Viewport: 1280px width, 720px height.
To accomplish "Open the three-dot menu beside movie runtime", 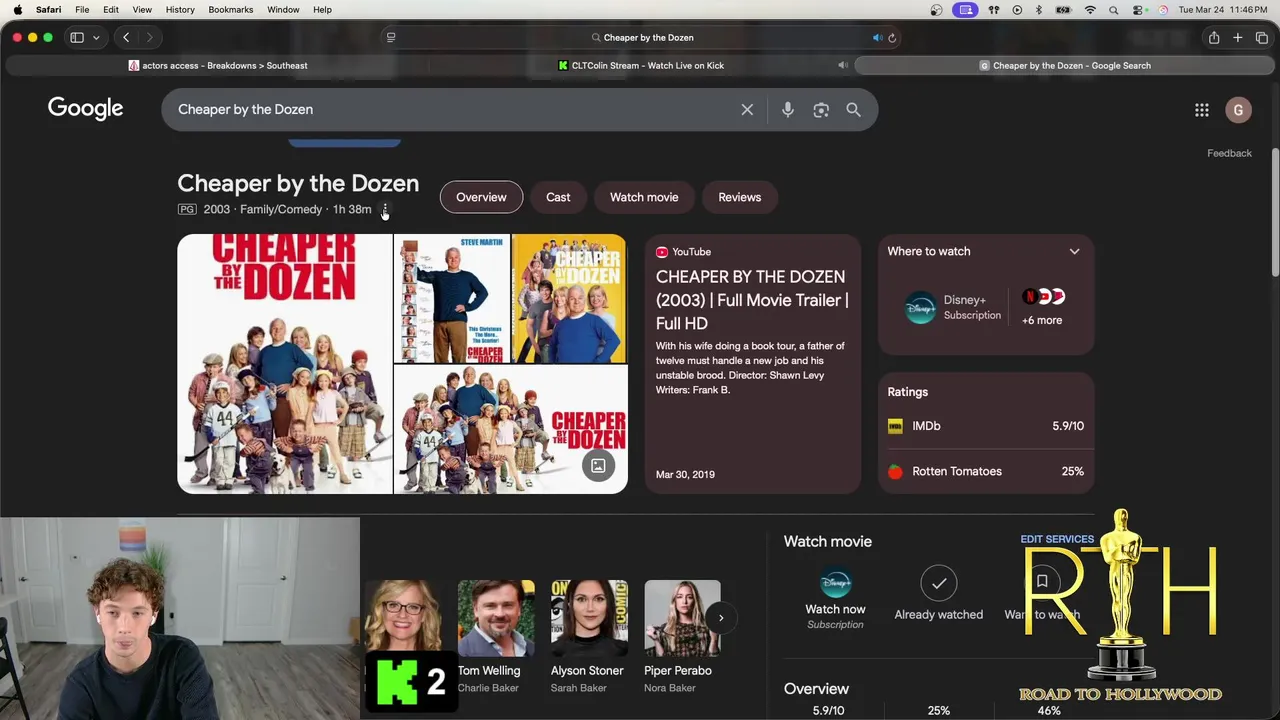I will click(384, 209).
